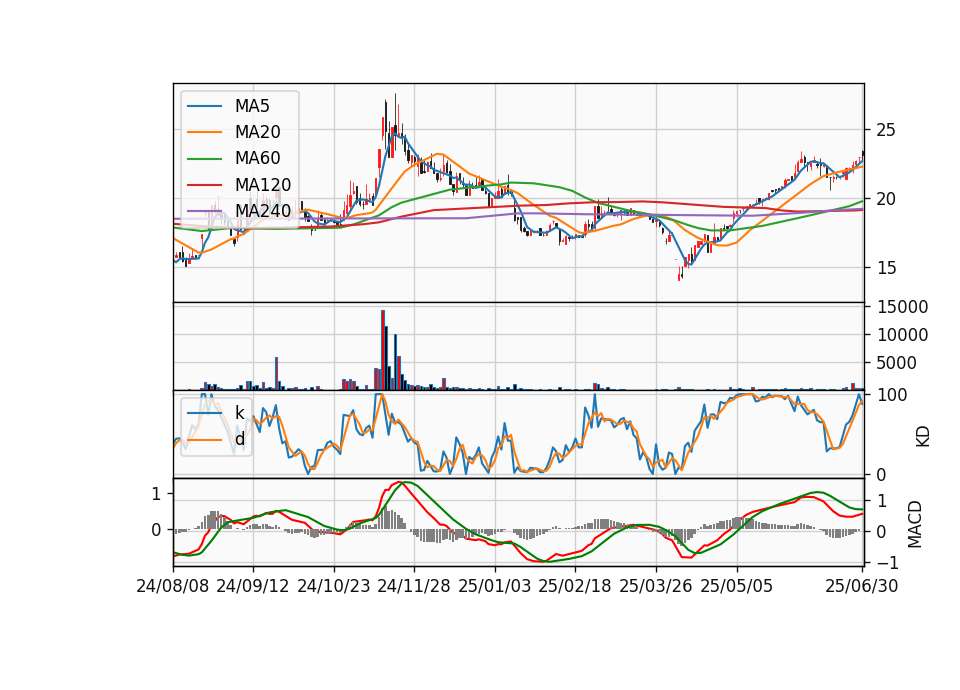Click the tallest volume bar in November
The image size is (960, 690).
383,350
